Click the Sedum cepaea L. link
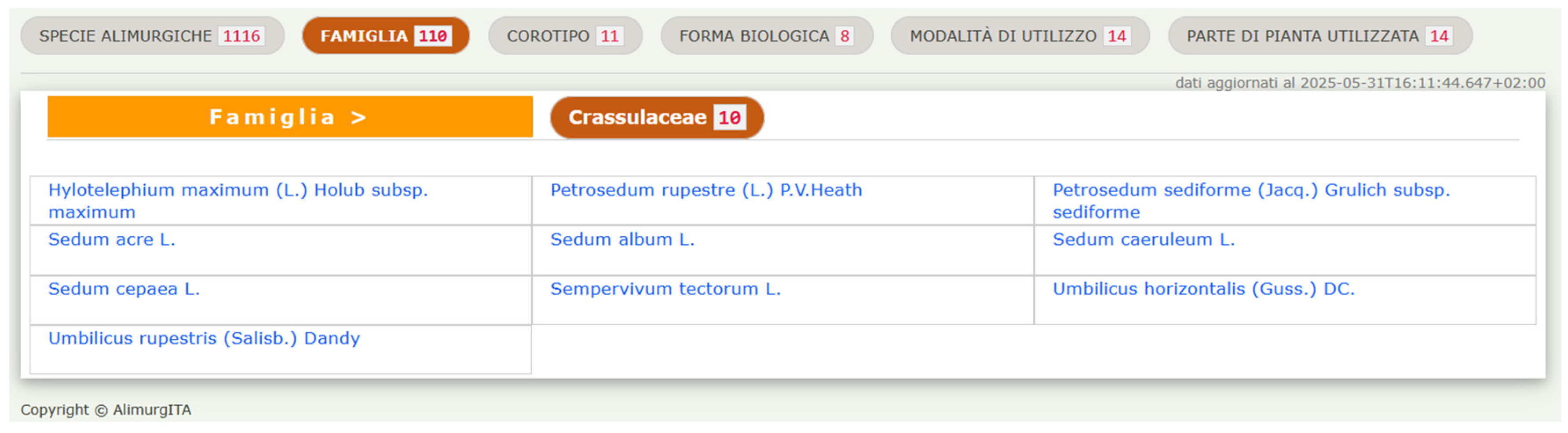Viewport: 1568px width, 433px height. pos(124,289)
